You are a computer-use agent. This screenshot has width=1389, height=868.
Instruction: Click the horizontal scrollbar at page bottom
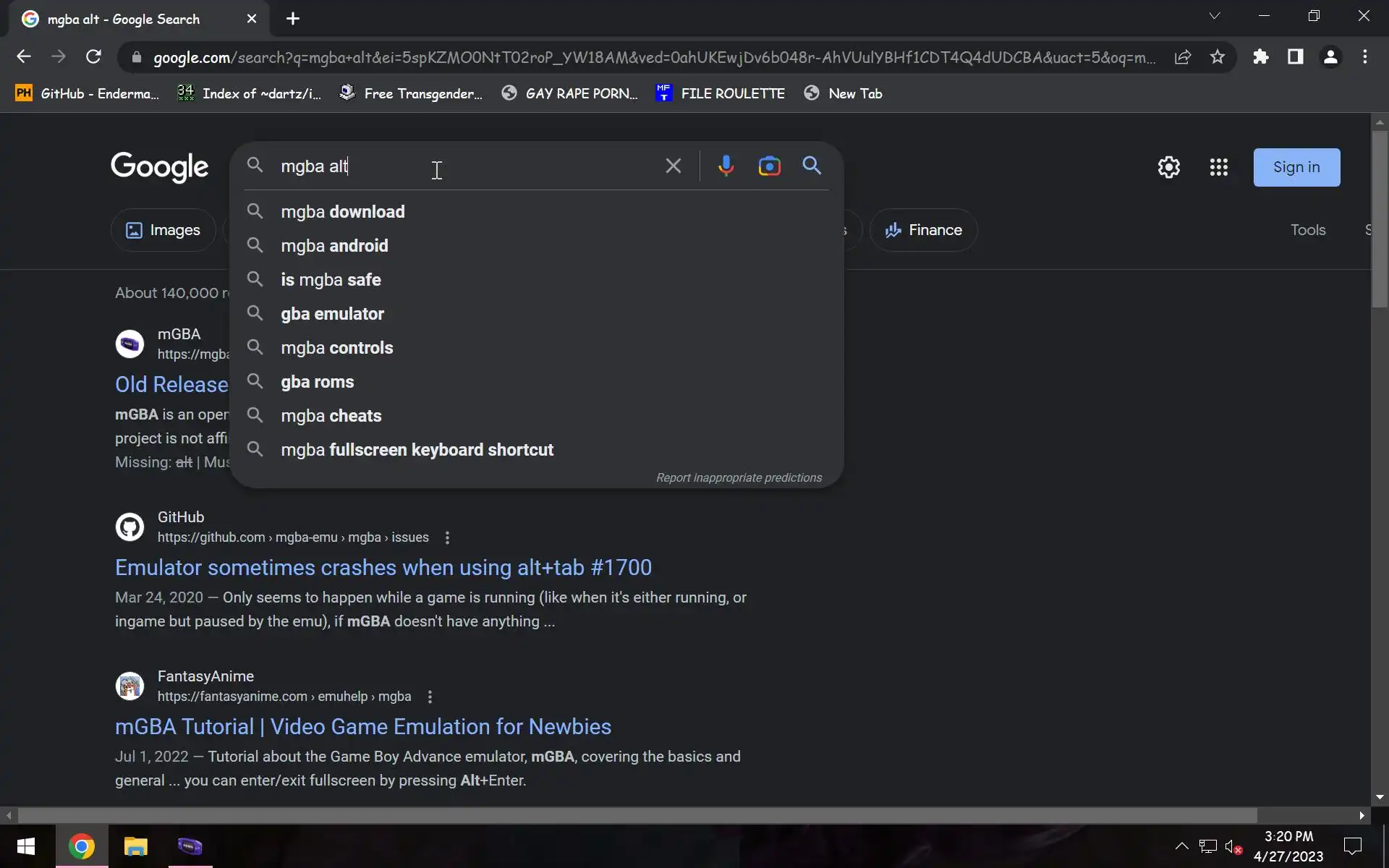[637, 815]
